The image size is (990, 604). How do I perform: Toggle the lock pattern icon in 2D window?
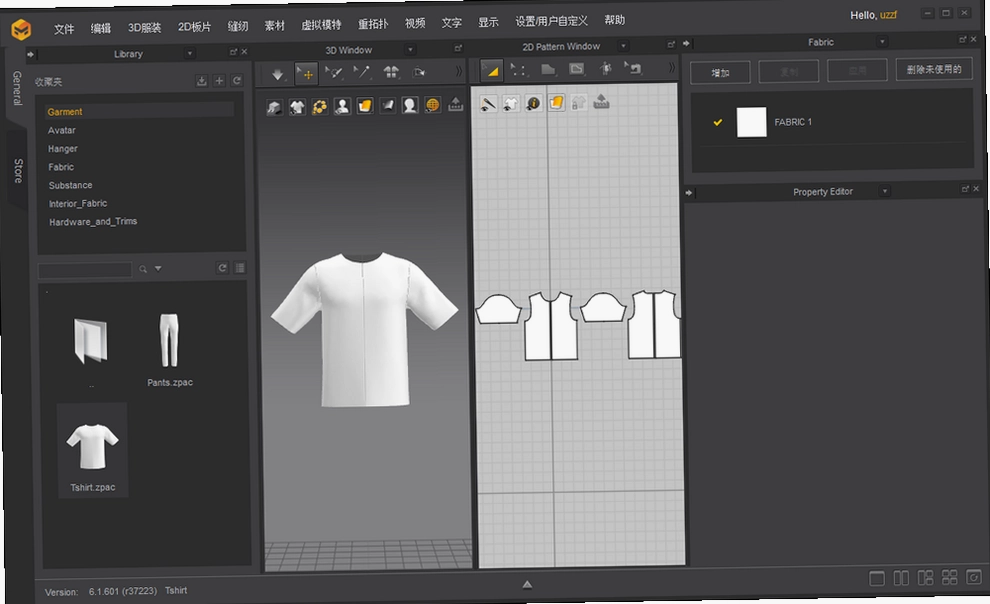[578, 102]
